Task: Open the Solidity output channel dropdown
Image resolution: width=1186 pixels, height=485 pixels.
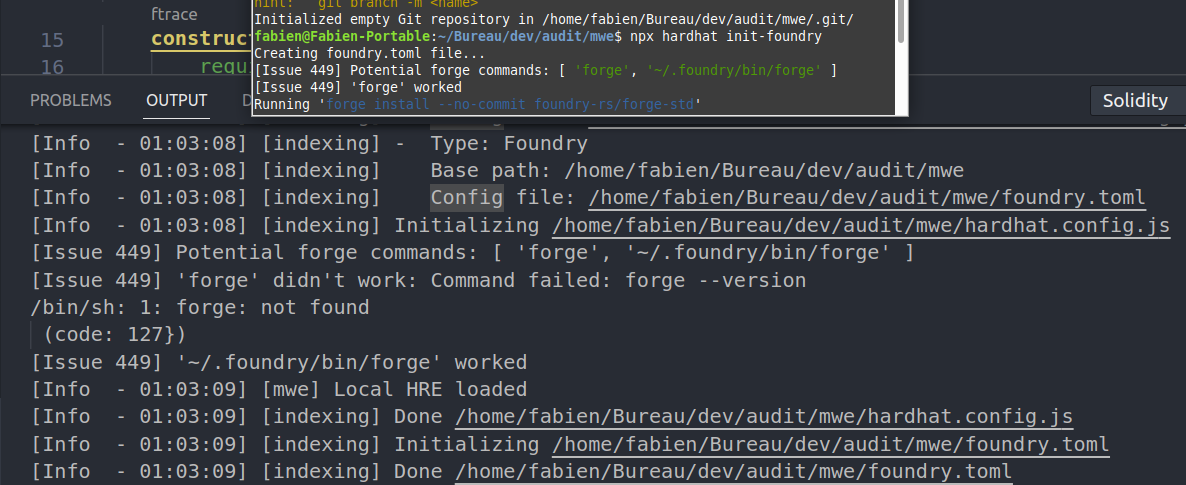Action: (x=1138, y=101)
